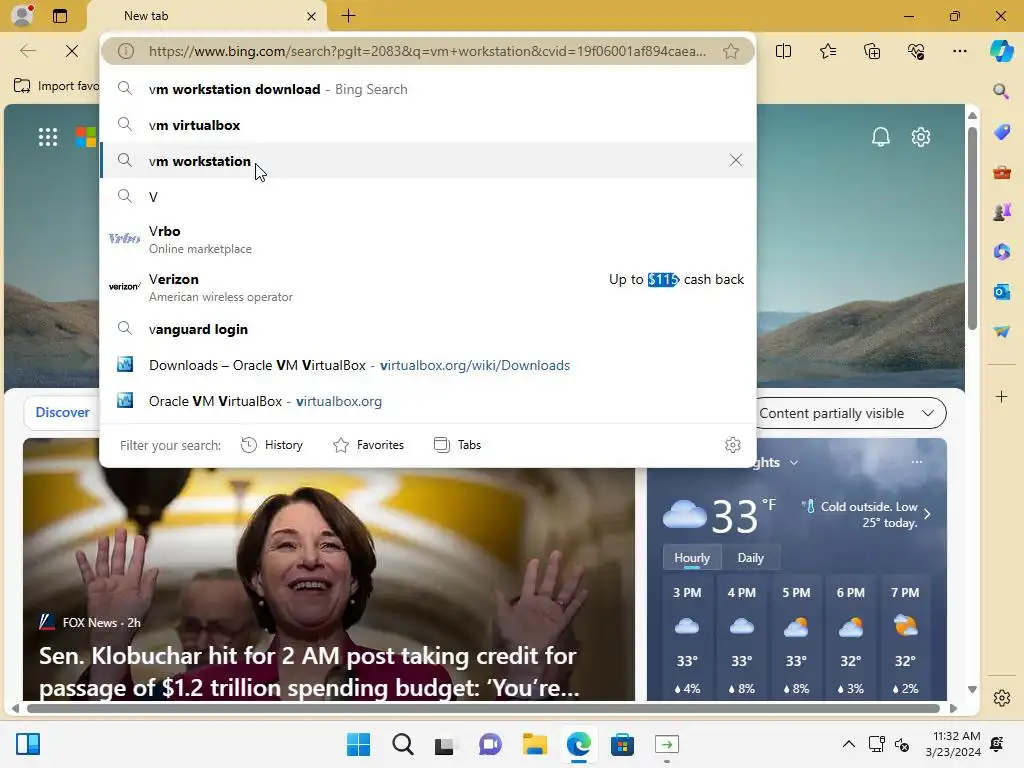This screenshot has width=1024, height=768.
Task: Open Windows Start menu
Action: [x=358, y=744]
